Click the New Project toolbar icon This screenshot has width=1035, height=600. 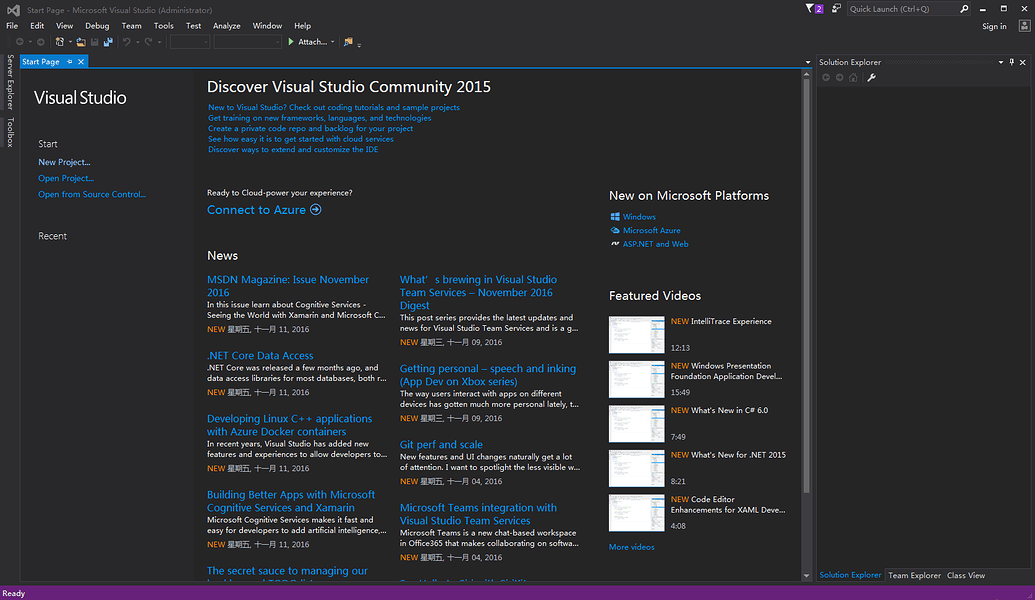(60, 42)
